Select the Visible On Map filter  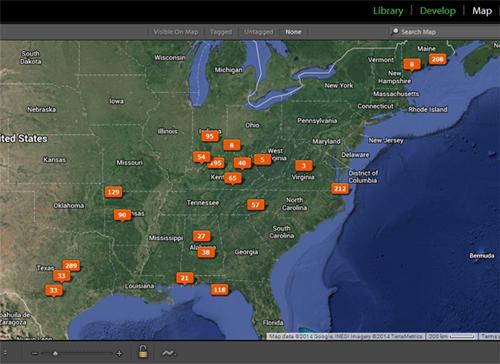coord(176,32)
